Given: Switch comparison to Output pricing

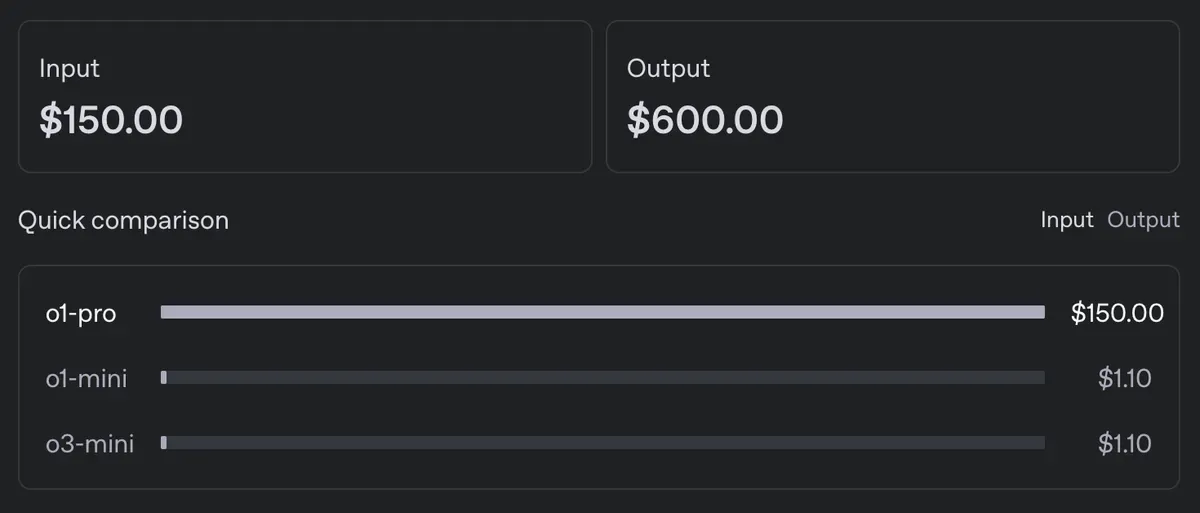Looking at the screenshot, I should [1143, 220].
